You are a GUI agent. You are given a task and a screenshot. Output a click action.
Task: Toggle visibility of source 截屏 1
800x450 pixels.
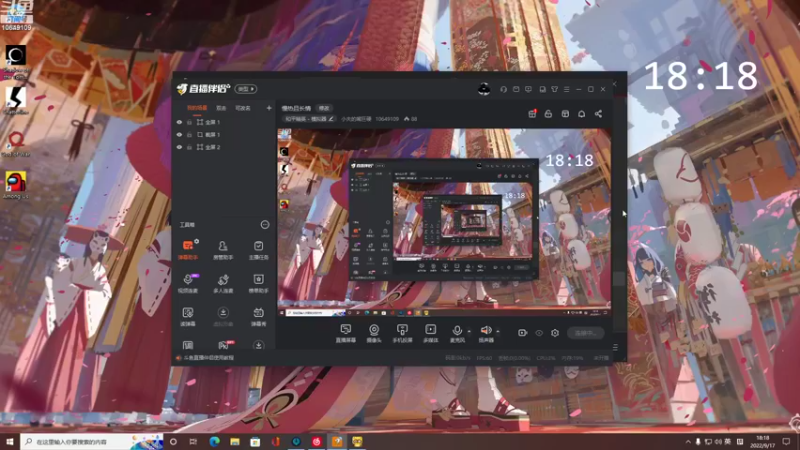(x=179, y=135)
